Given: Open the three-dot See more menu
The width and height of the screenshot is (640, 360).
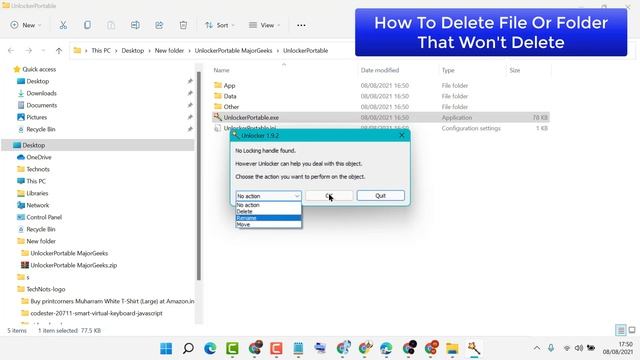Looking at the screenshot, I should click(x=301, y=25).
